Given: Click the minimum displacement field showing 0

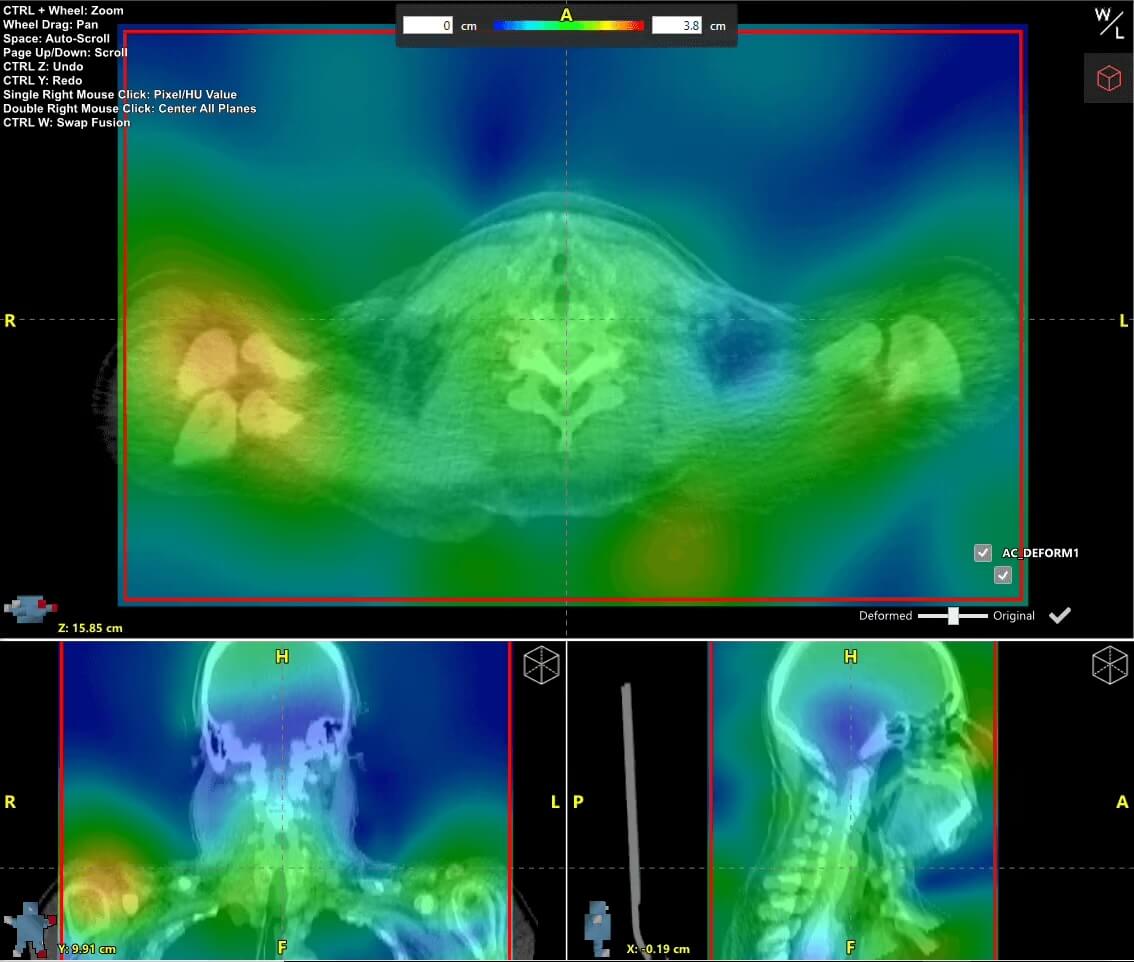Looking at the screenshot, I should [428, 26].
